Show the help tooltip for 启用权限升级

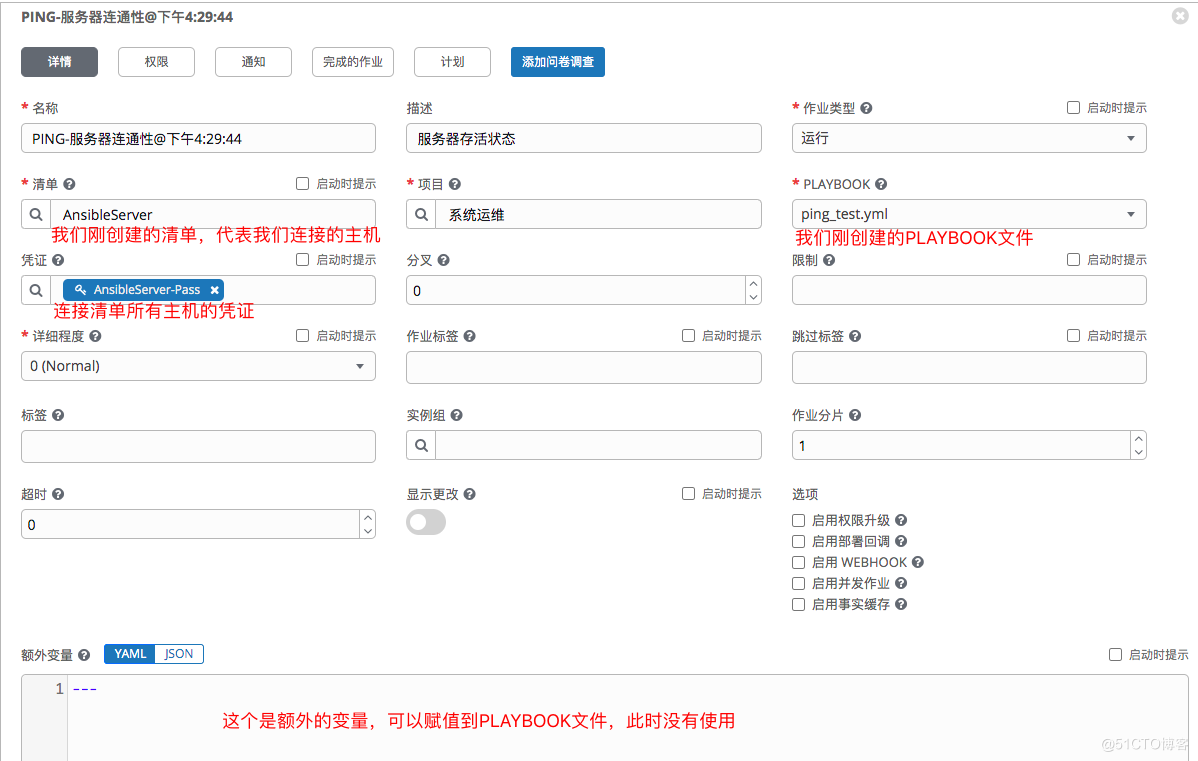[901, 520]
